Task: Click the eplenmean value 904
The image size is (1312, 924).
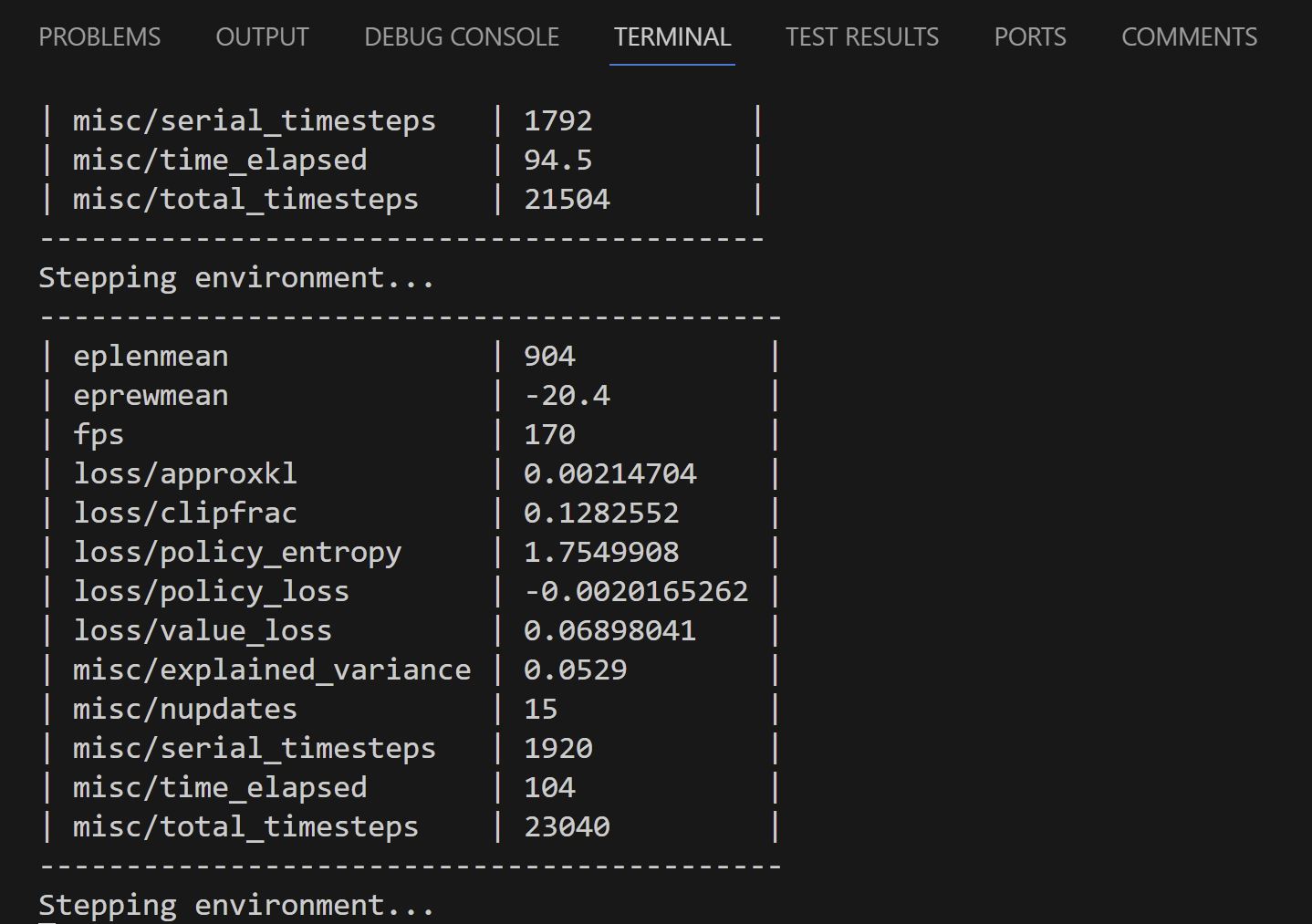Action: click(549, 356)
